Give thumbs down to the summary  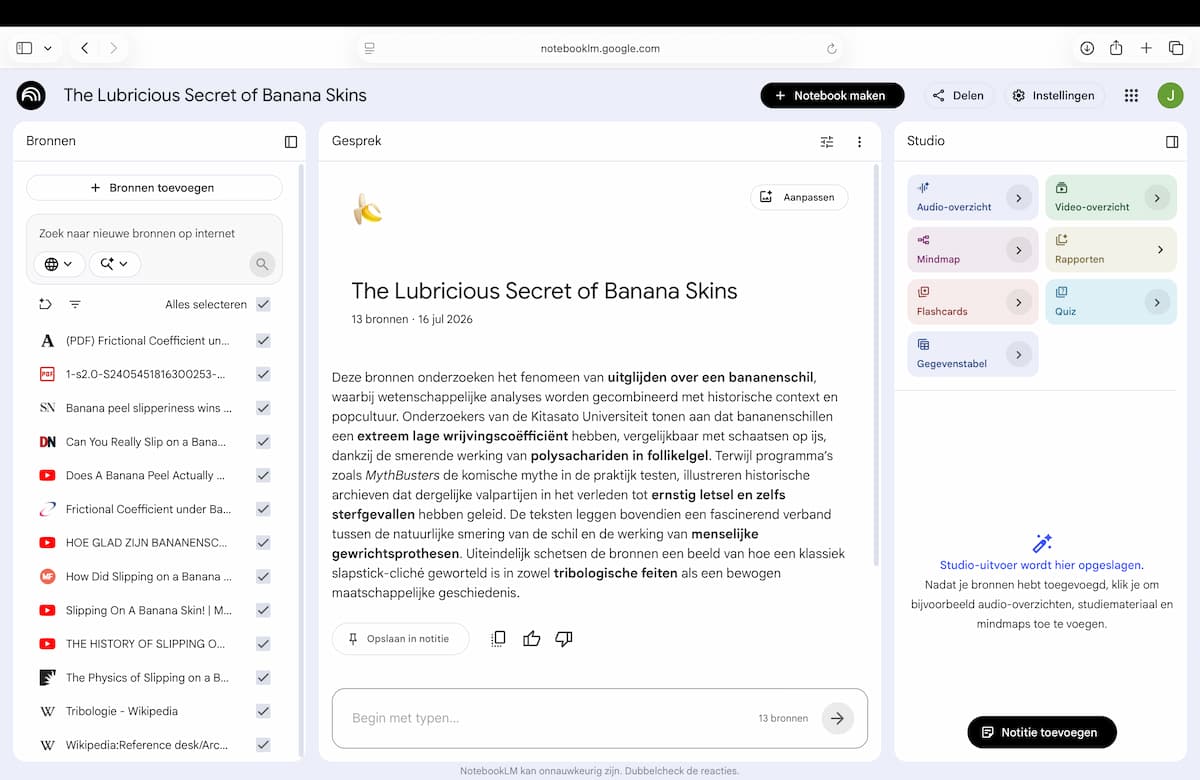click(564, 639)
